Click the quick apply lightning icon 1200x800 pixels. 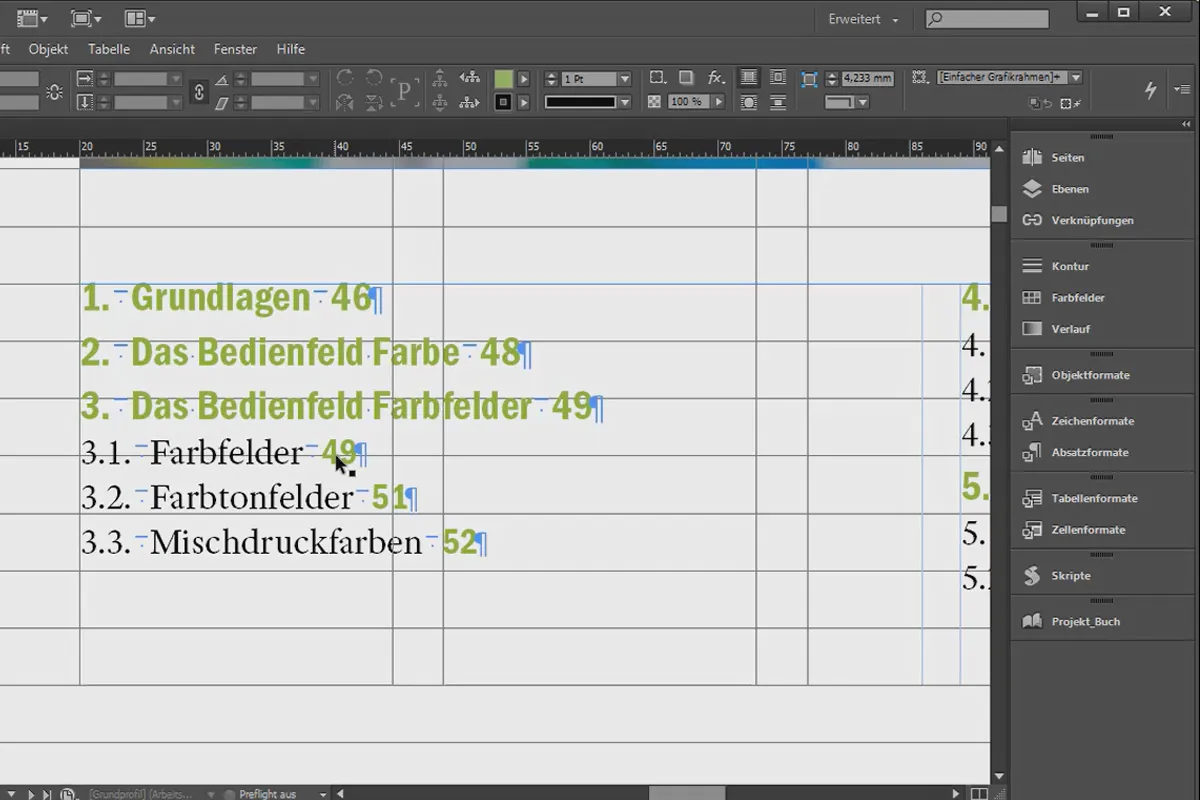click(1150, 90)
